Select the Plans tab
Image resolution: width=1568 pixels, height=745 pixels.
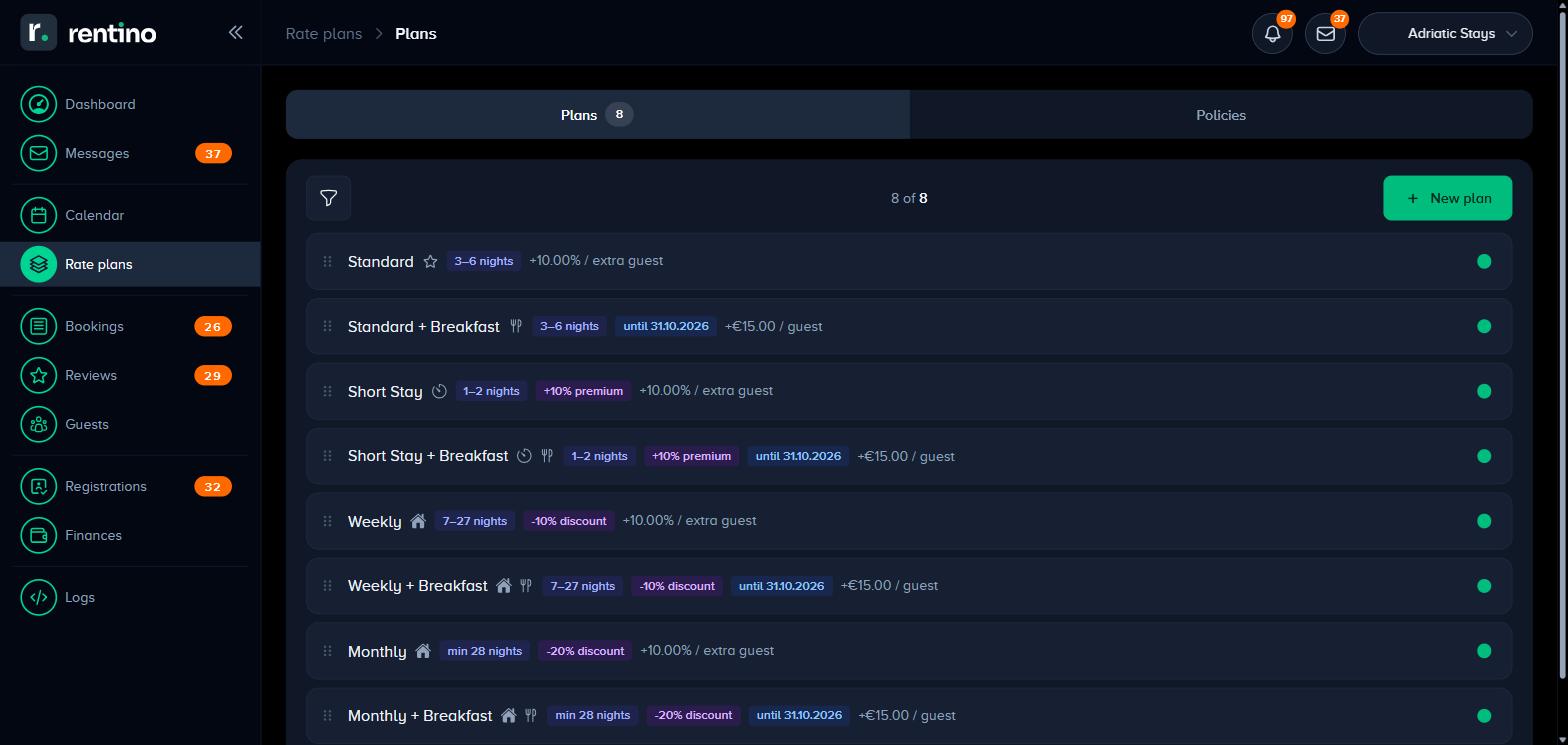click(598, 115)
